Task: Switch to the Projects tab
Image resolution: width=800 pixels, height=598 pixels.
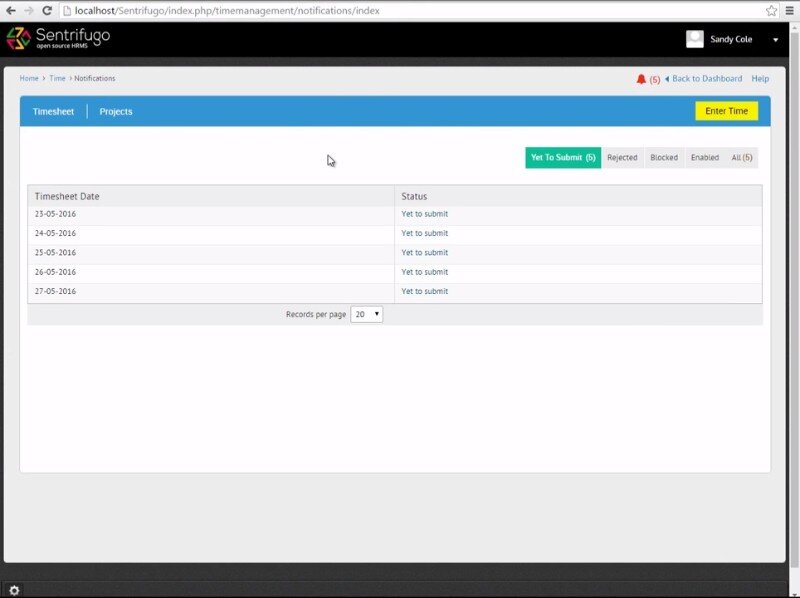Action: [116, 111]
